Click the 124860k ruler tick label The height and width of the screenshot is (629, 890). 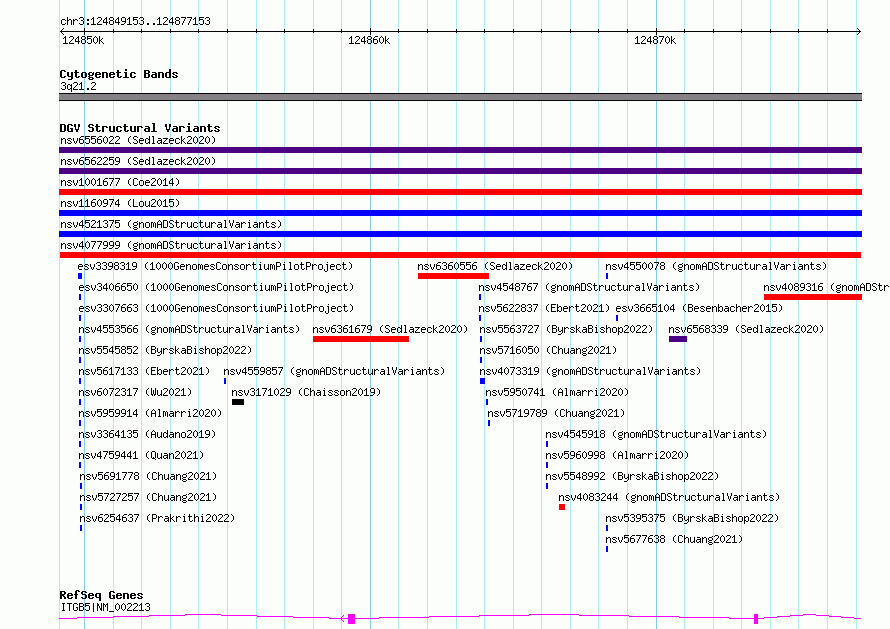pyautogui.click(x=369, y=40)
